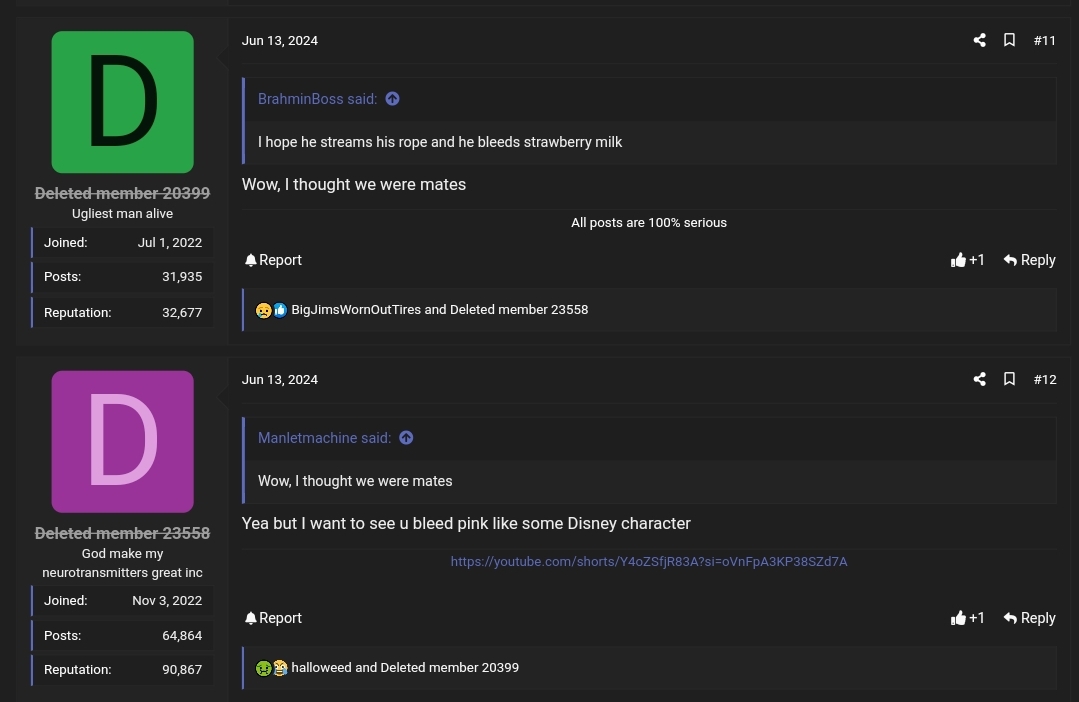1079x702 pixels.
Task: Click the crying reaction emoji under post #11
Action: 263,310
